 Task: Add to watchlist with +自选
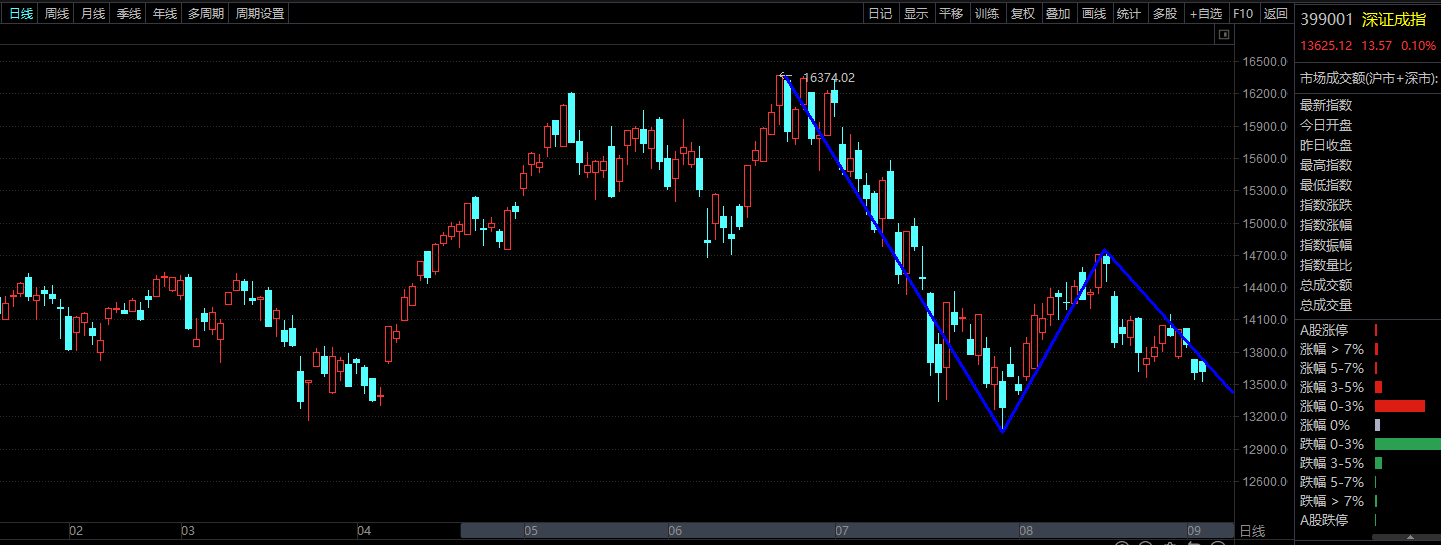pos(1205,14)
